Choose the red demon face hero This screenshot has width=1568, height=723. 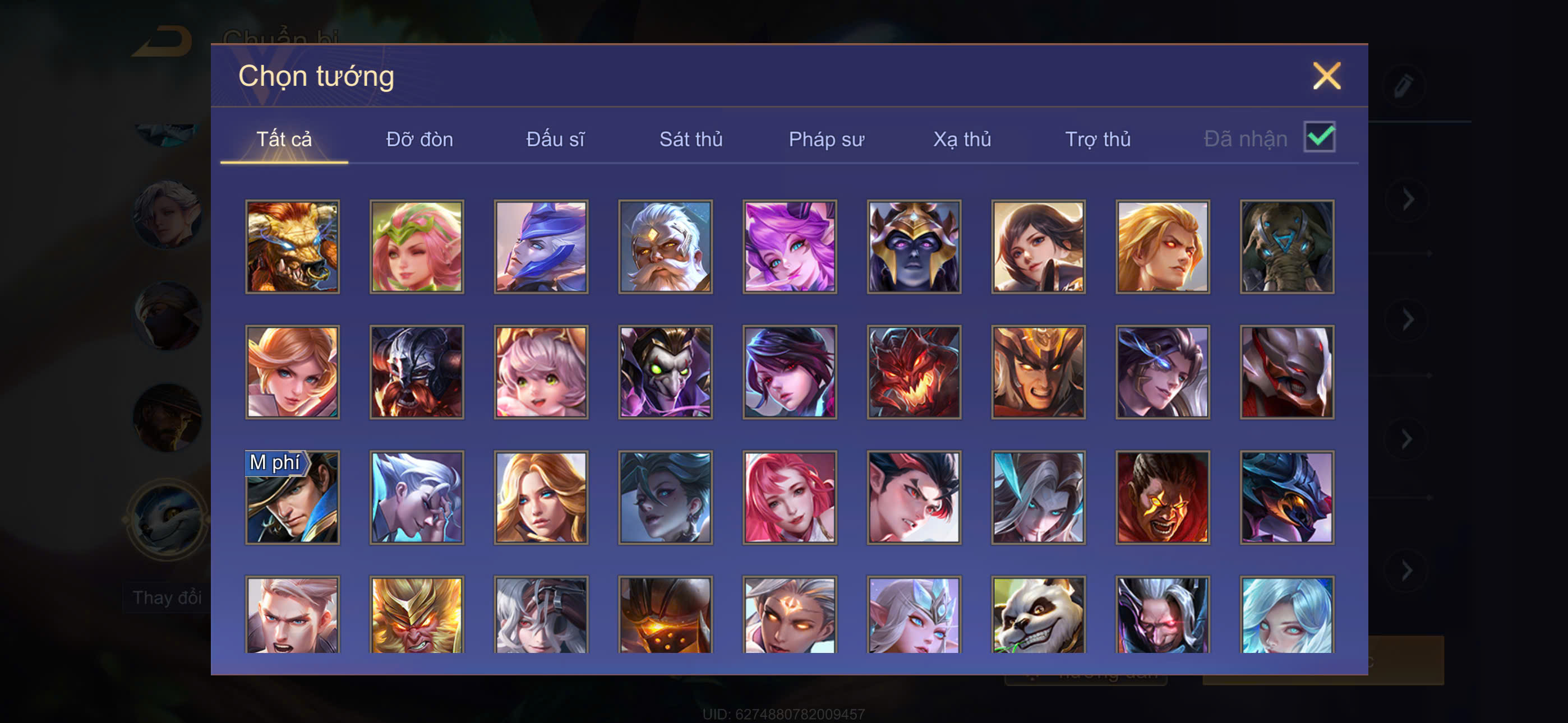point(914,372)
